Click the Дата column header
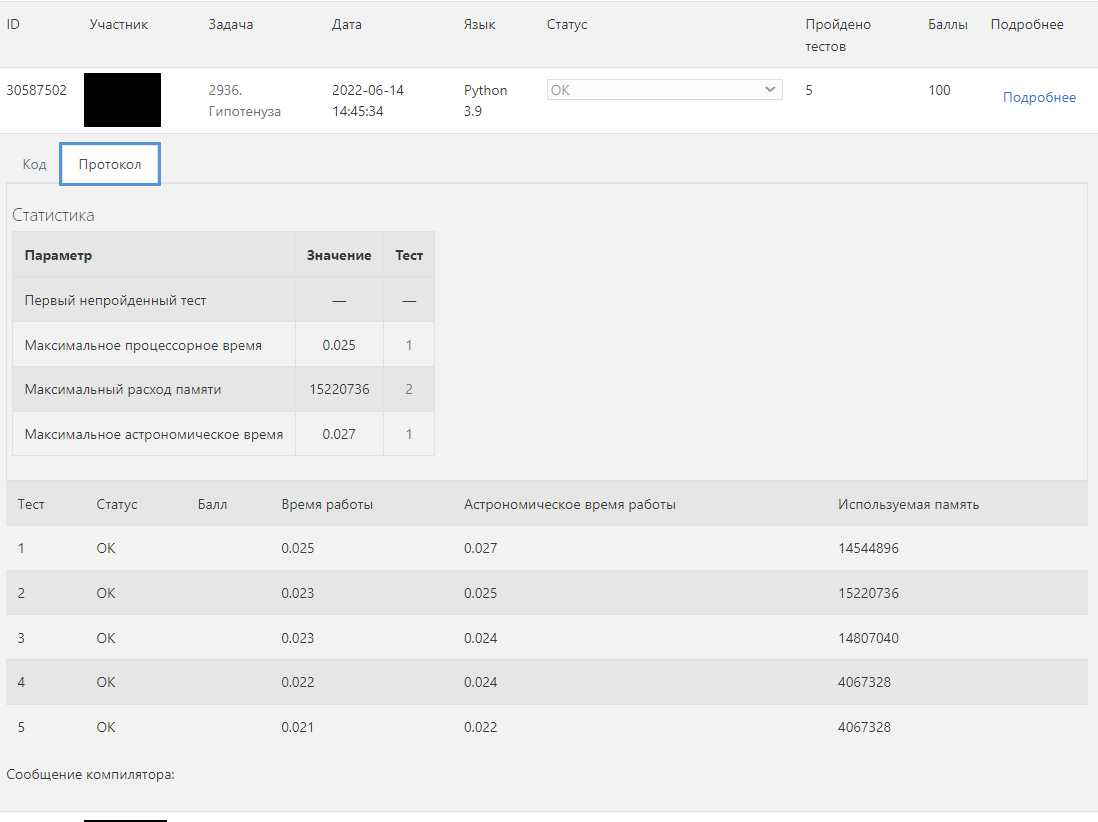Viewport: 1098px width, 822px height. pos(347,24)
